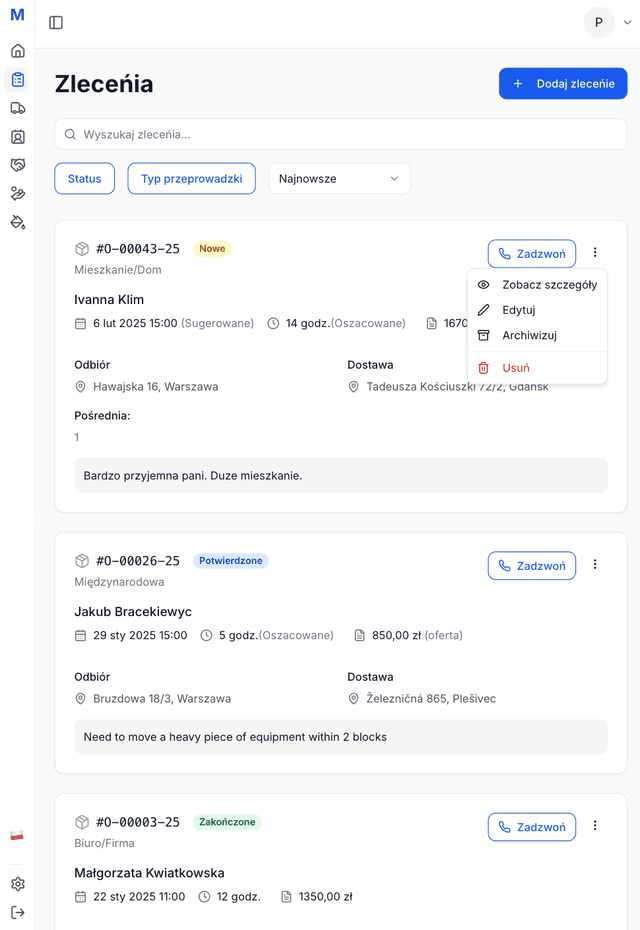Click Usuń in the context menu
The height and width of the screenshot is (930, 640).
(x=516, y=368)
